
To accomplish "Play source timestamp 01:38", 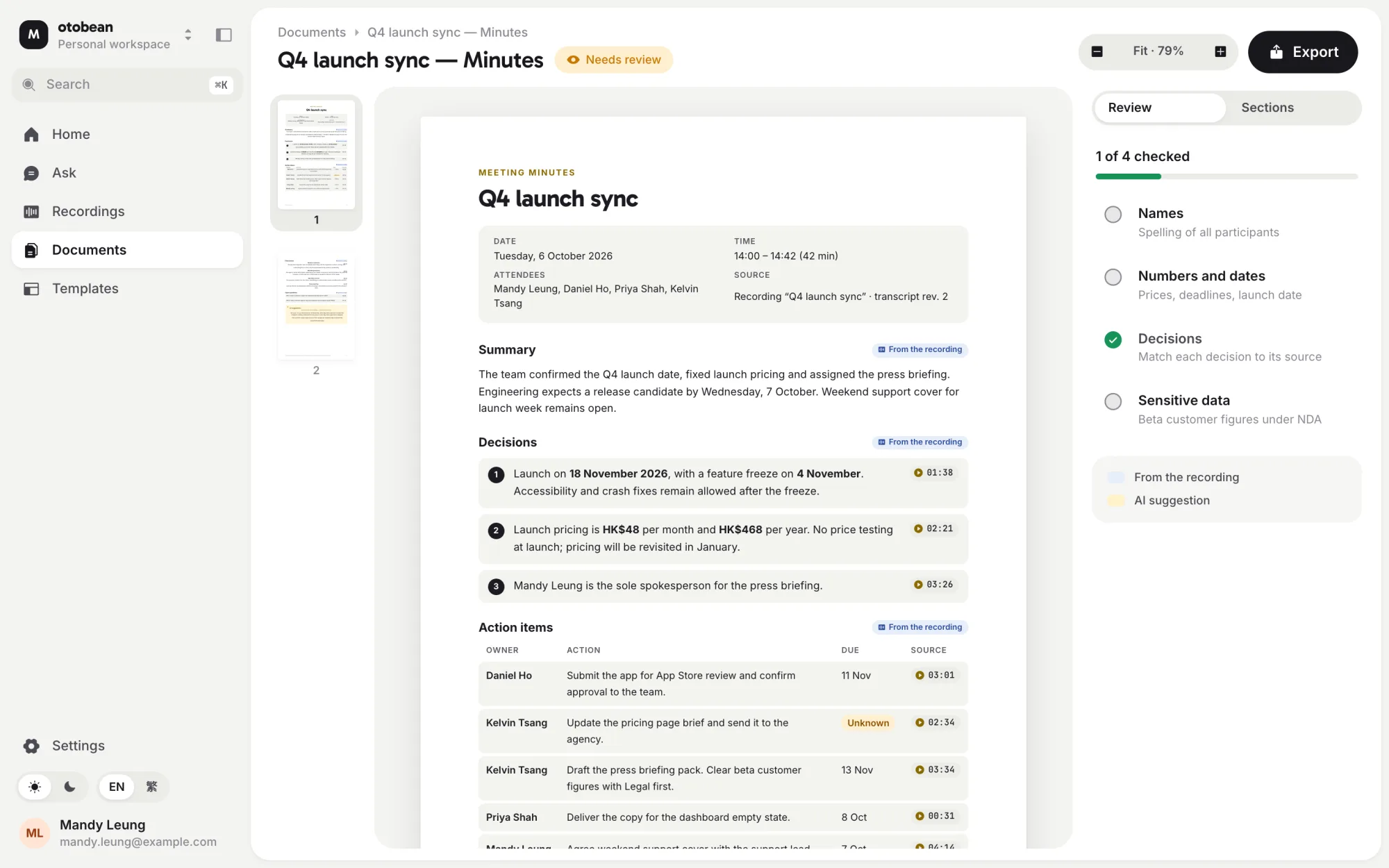I will 933,473.
